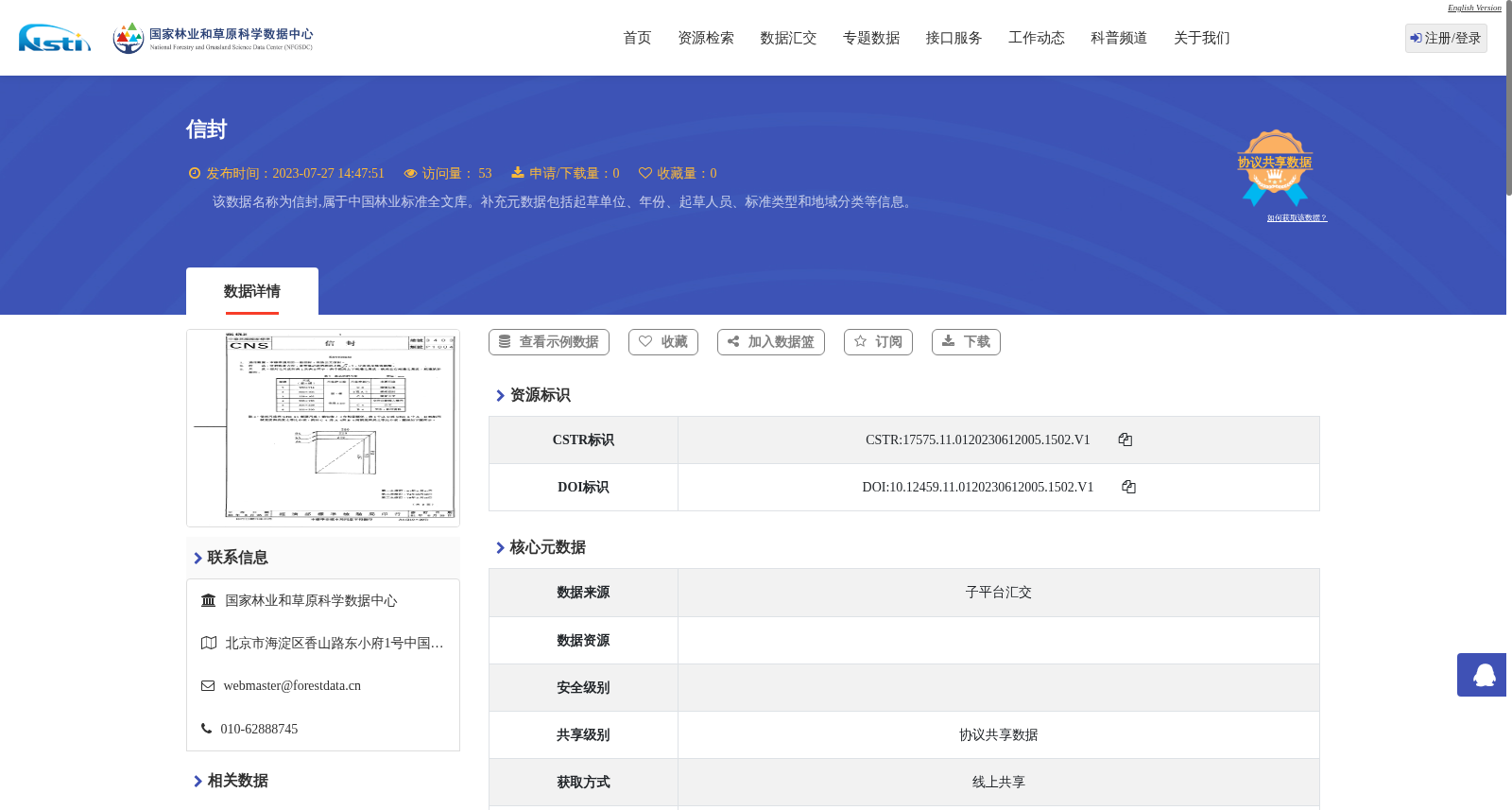Click the dataset description paragraph
Screen dimensions: 1512x810
tap(564, 201)
